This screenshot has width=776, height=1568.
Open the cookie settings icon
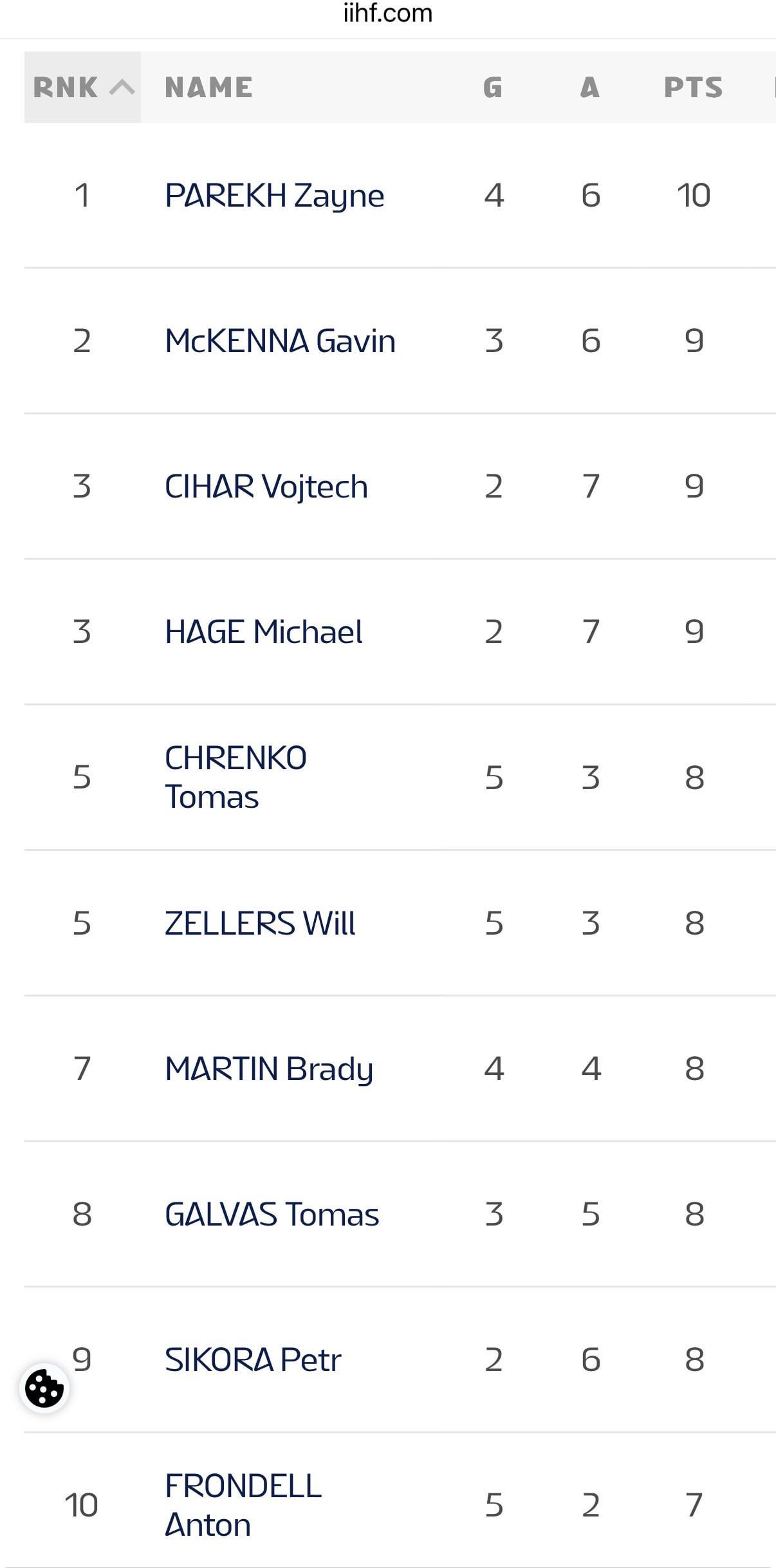(x=44, y=1388)
